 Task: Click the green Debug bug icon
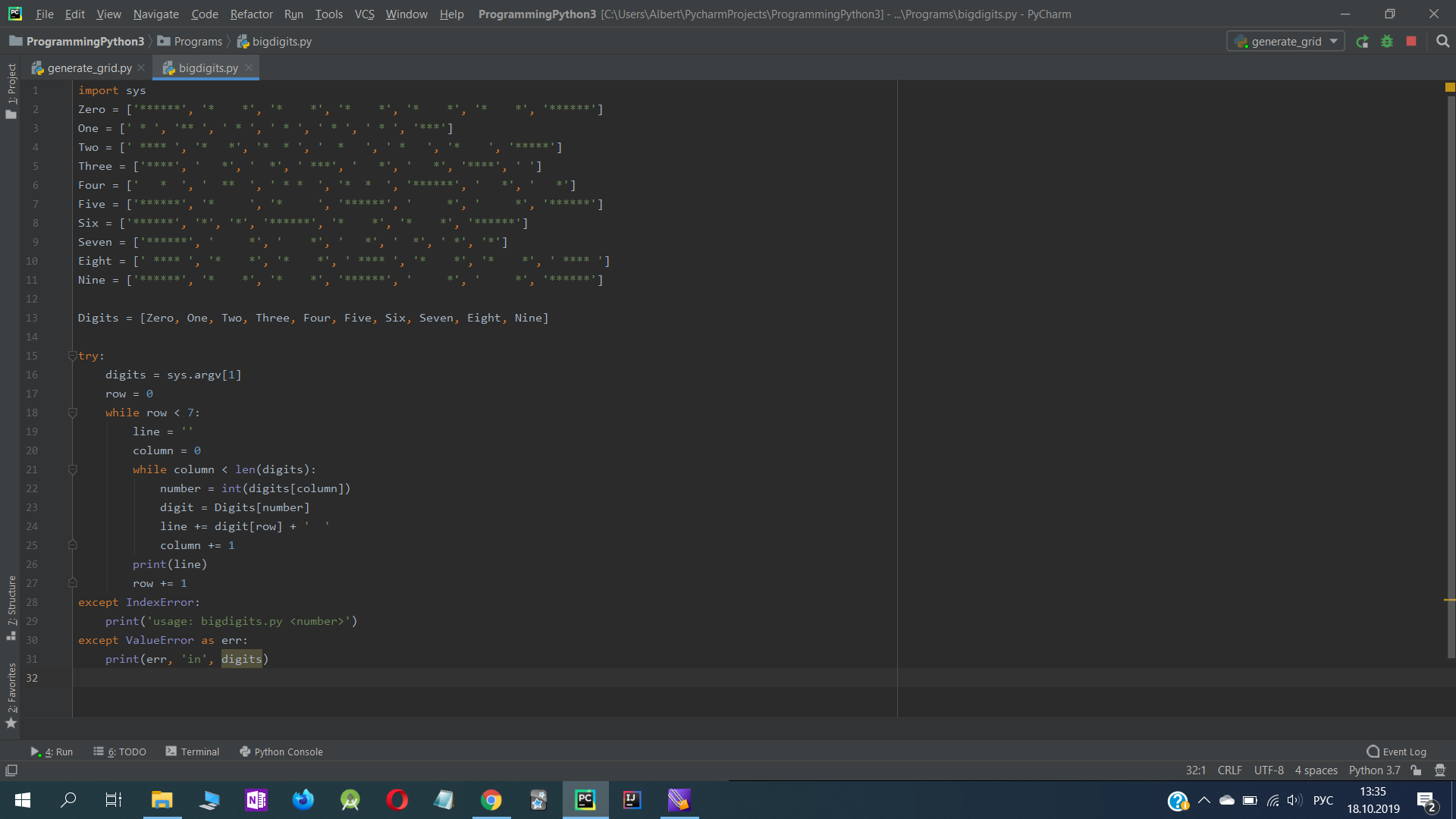tap(1387, 42)
